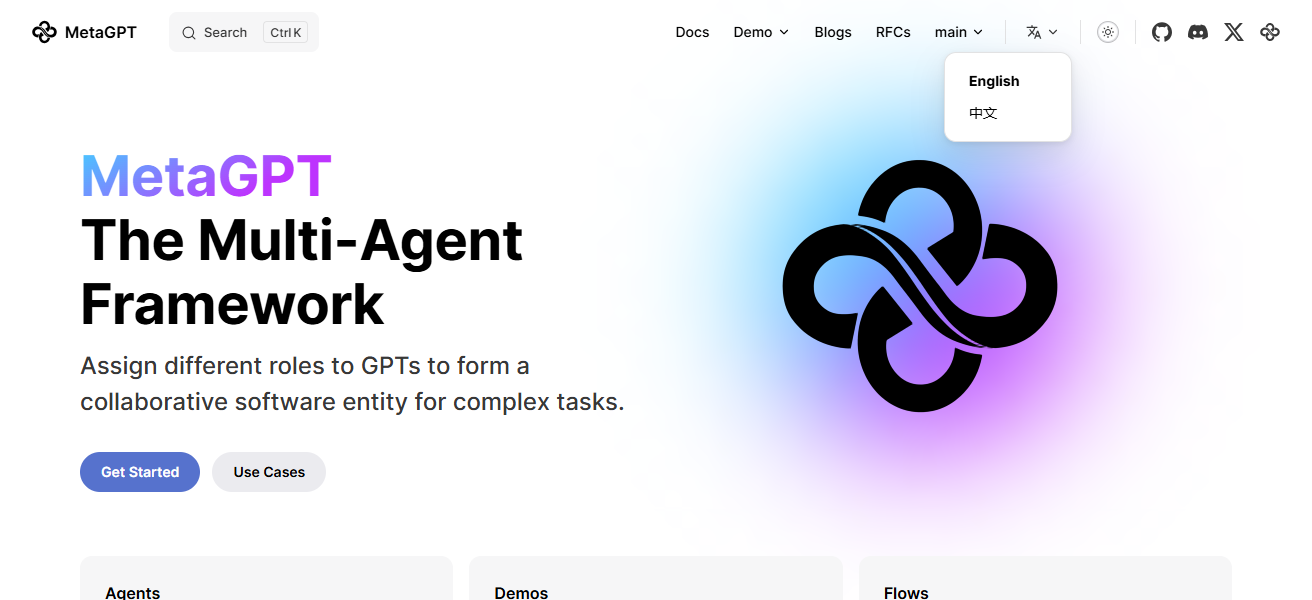Click the large MetaGPT hero logo image
This screenshot has width=1312, height=600.
tap(920, 286)
